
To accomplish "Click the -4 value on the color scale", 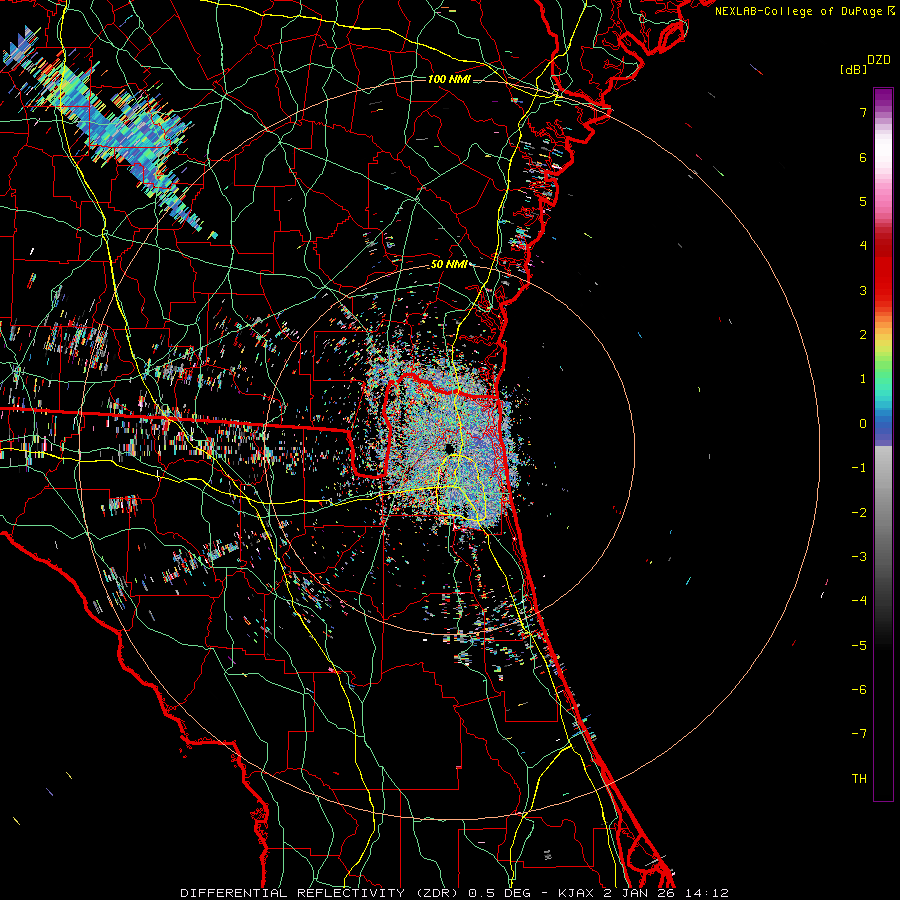I will [x=859, y=601].
